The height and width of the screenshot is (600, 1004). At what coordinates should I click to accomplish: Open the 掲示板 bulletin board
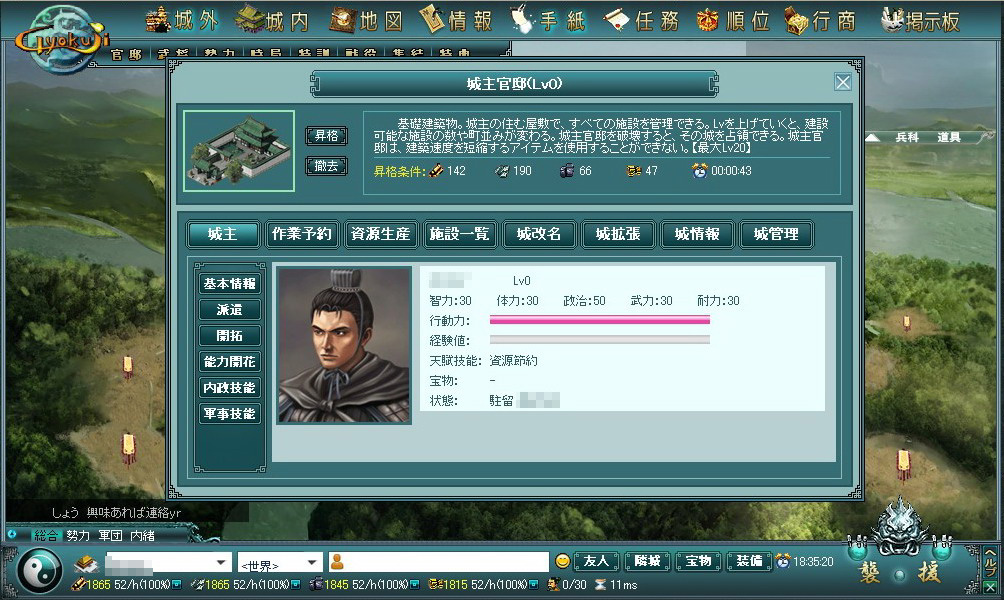point(920,20)
